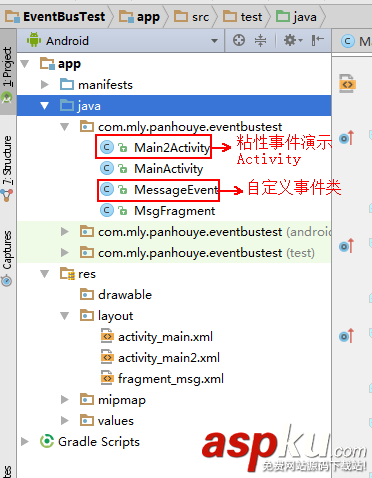
Task: Click the Android robot icon
Action: point(34,40)
